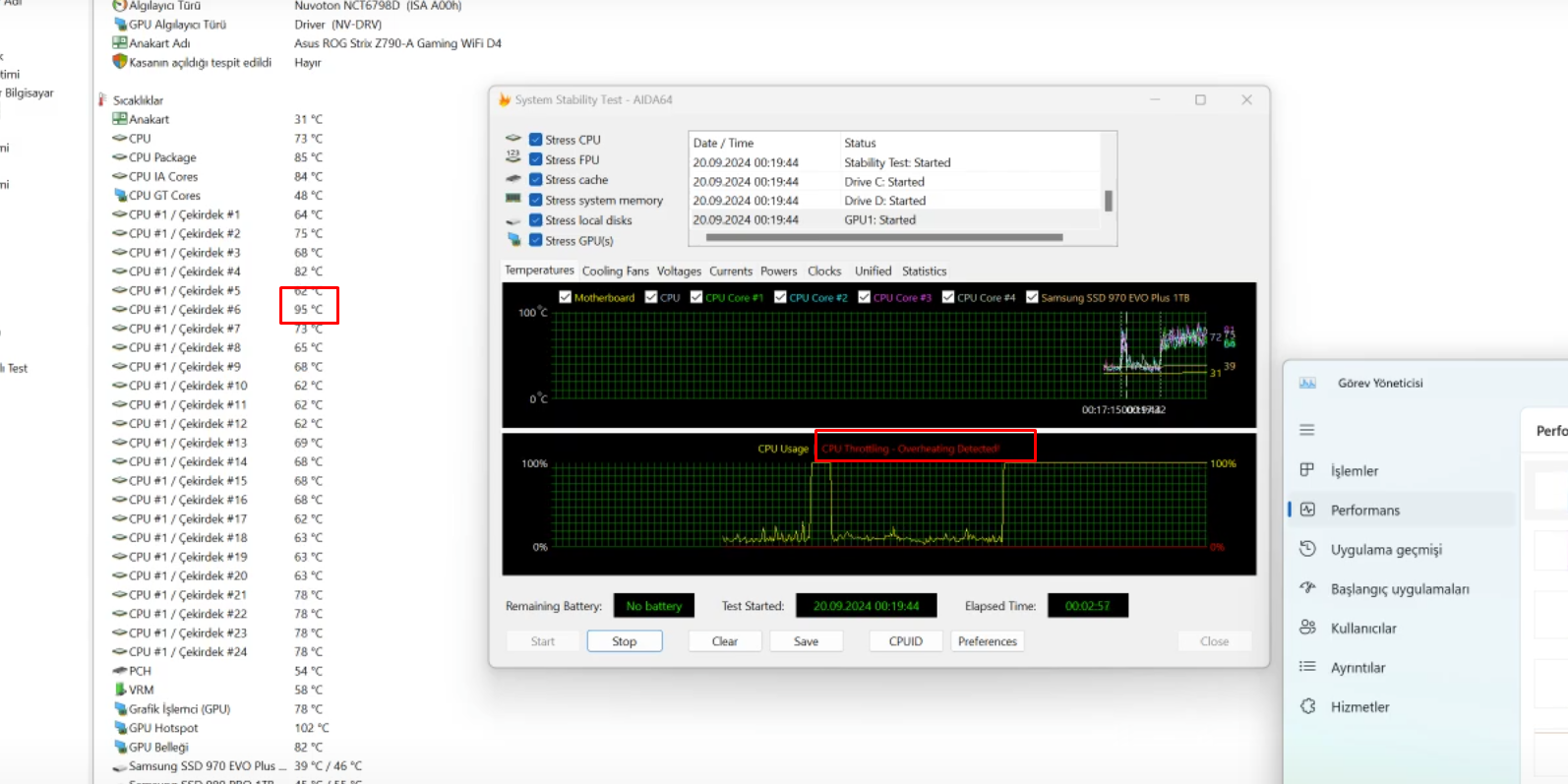
Task: Select the Stability Test: Started log row
Action: coord(895,162)
